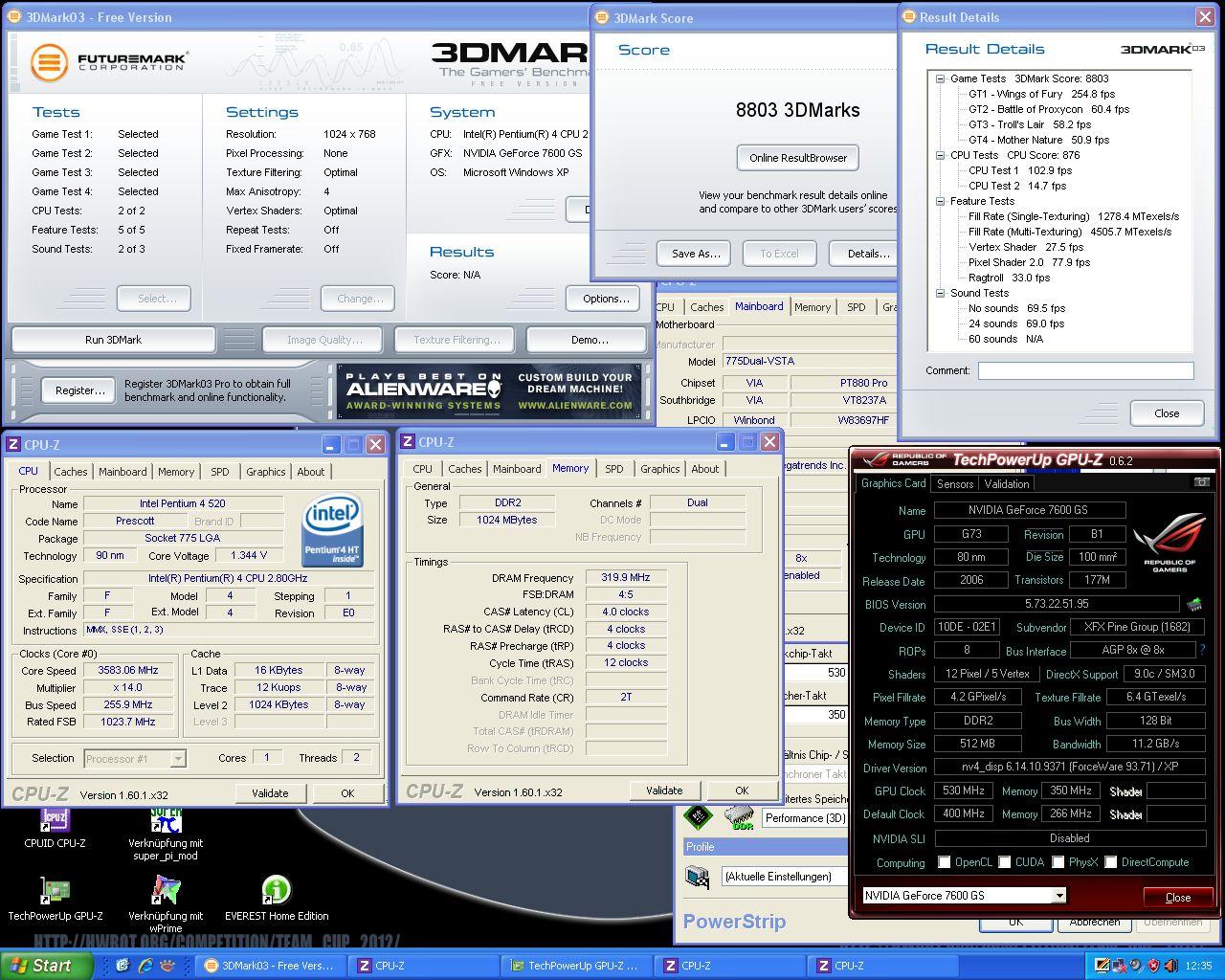The height and width of the screenshot is (980, 1225).
Task: Open the Aktuelle Einstellungen profile dropdown
Action: [x=785, y=877]
